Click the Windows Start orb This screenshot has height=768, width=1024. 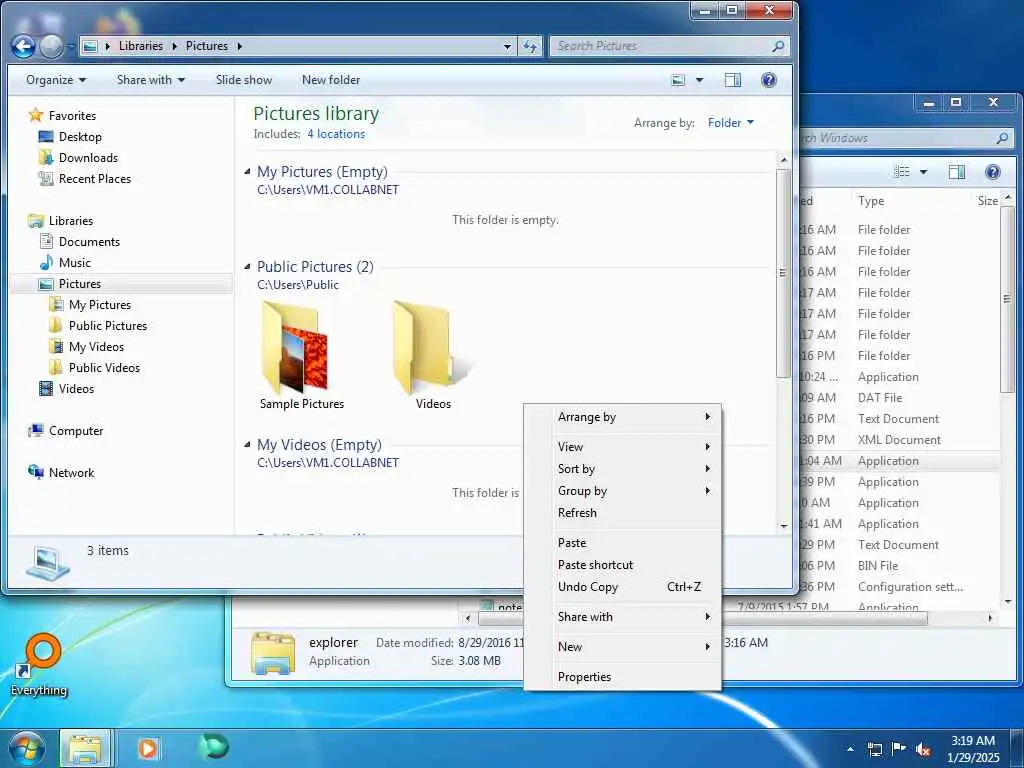coord(27,748)
